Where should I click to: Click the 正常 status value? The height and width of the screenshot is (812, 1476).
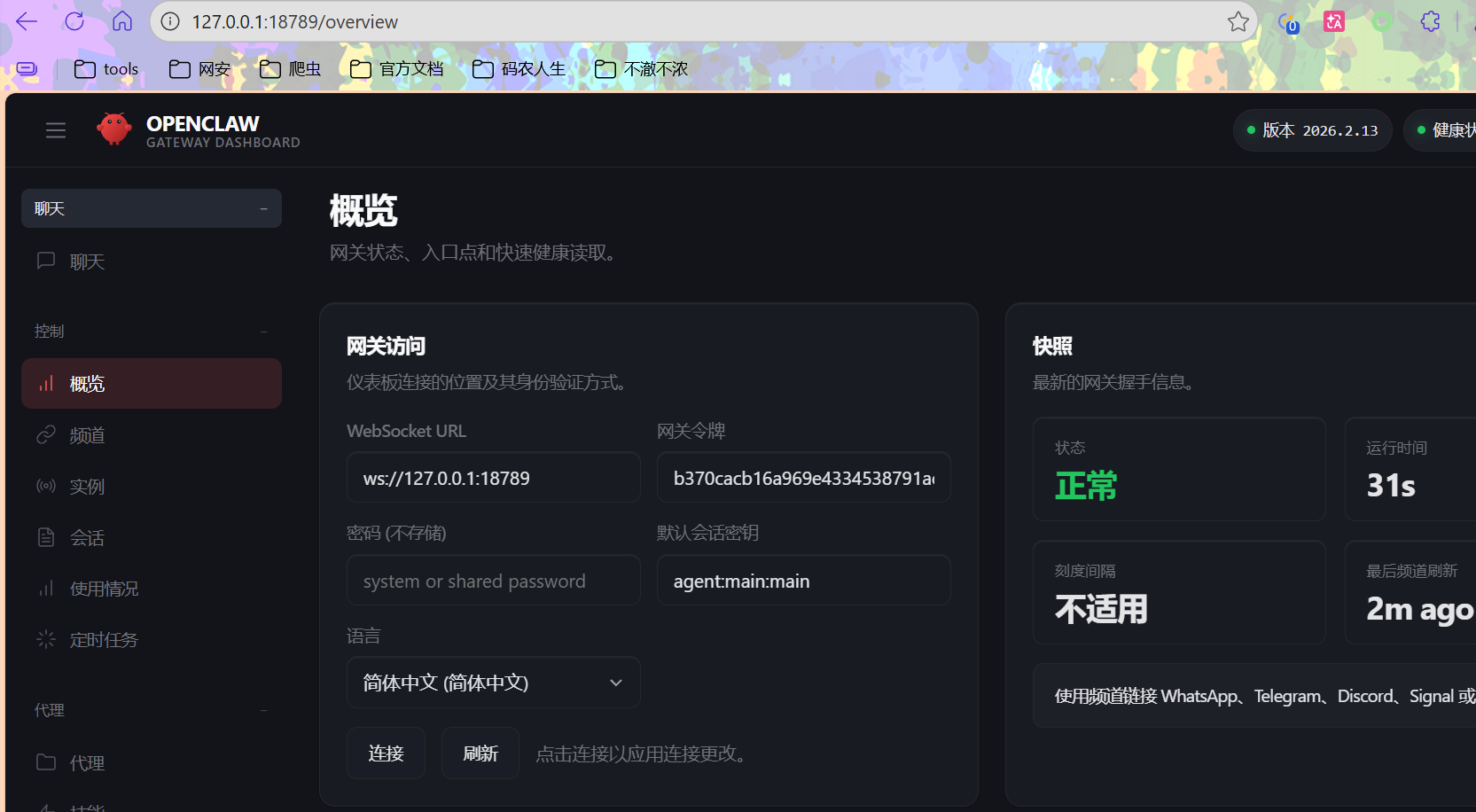[x=1086, y=486]
